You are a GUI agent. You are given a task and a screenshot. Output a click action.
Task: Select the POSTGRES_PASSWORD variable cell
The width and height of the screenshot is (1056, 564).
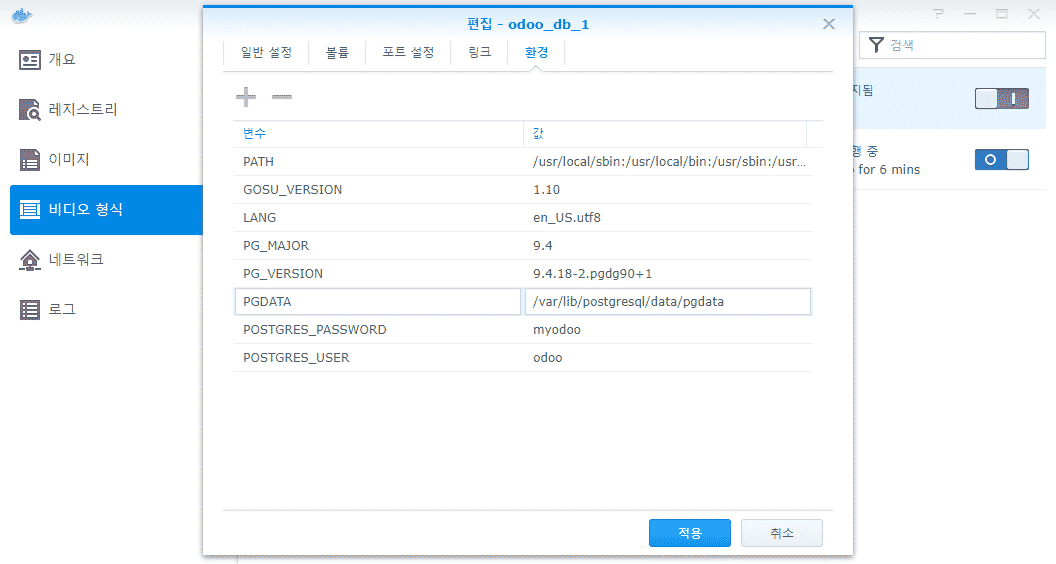[x=378, y=330]
